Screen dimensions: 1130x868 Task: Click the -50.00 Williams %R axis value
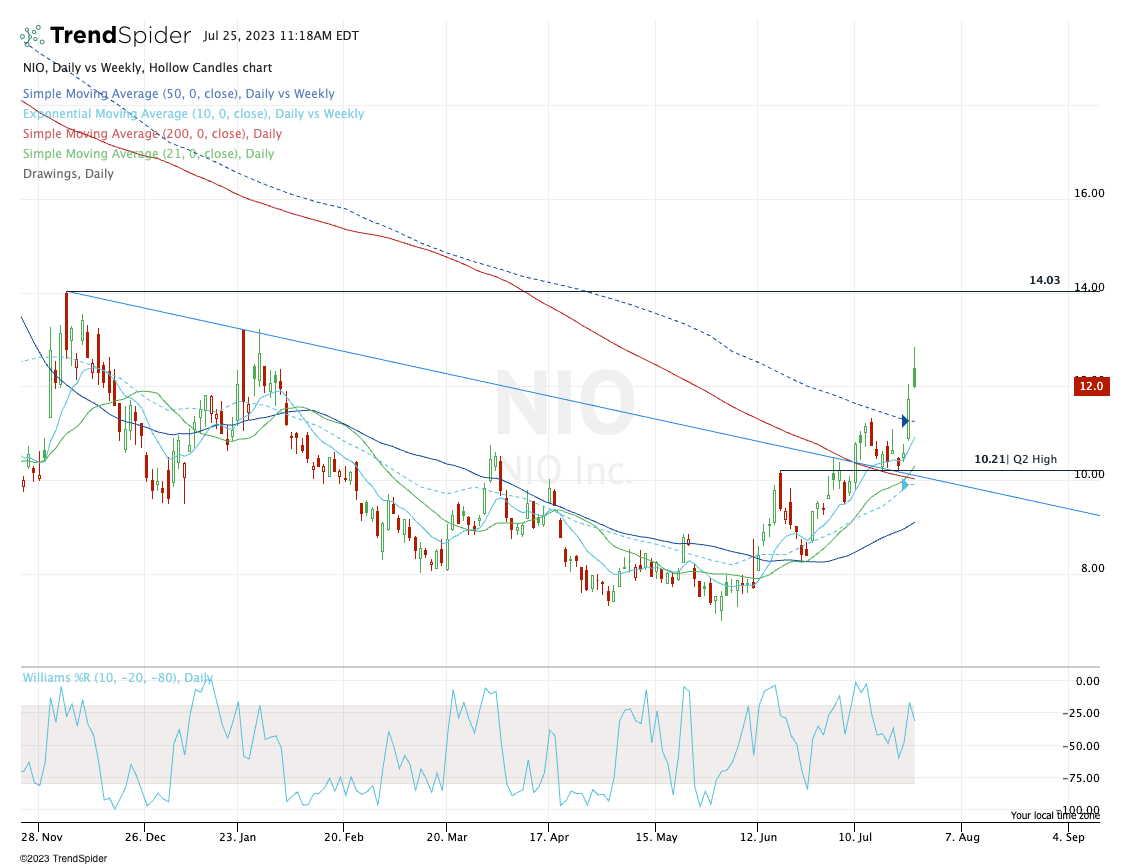(1082, 746)
